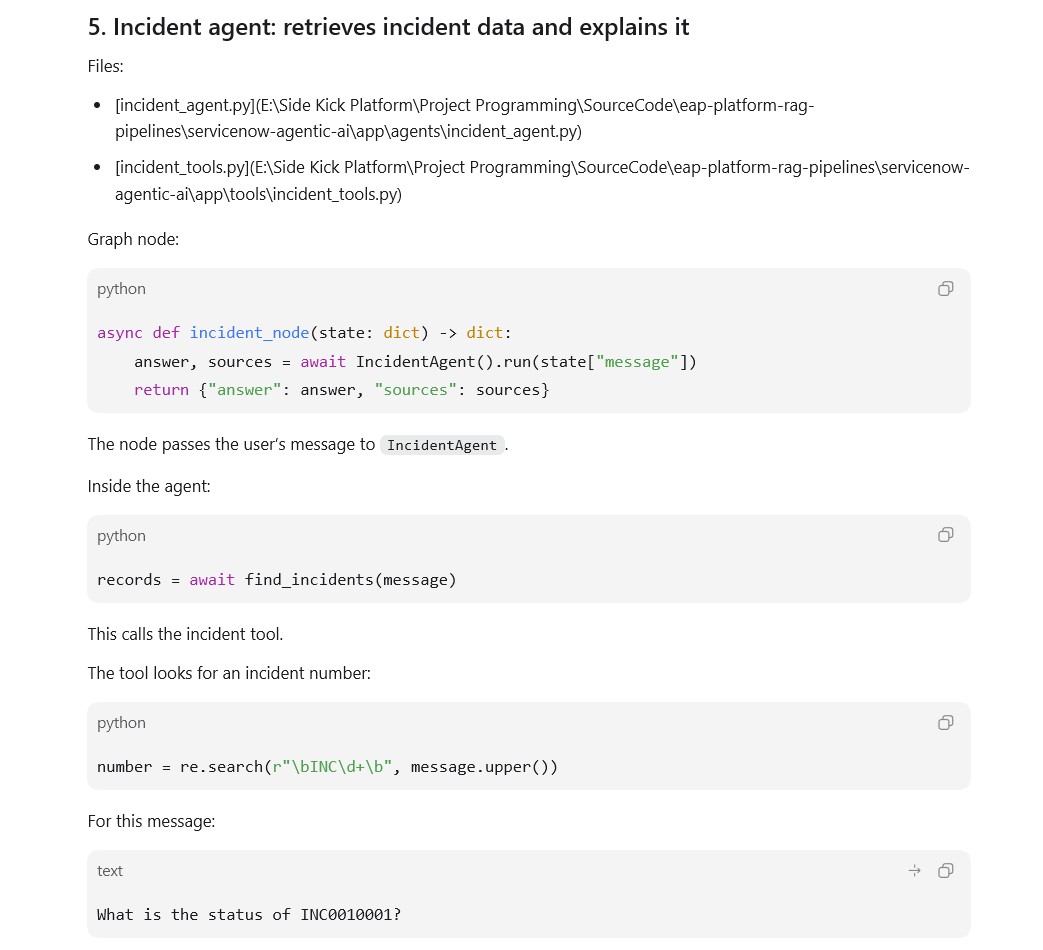The width and height of the screenshot is (1043, 950).
Task: Copy the INC0010001 text block
Action: point(945,871)
